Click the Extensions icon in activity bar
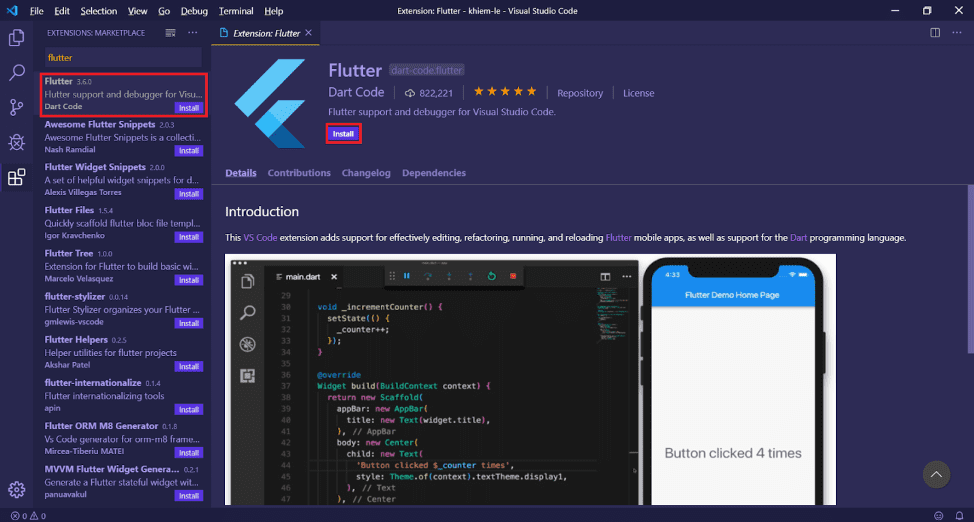974x522 pixels. pos(16,178)
